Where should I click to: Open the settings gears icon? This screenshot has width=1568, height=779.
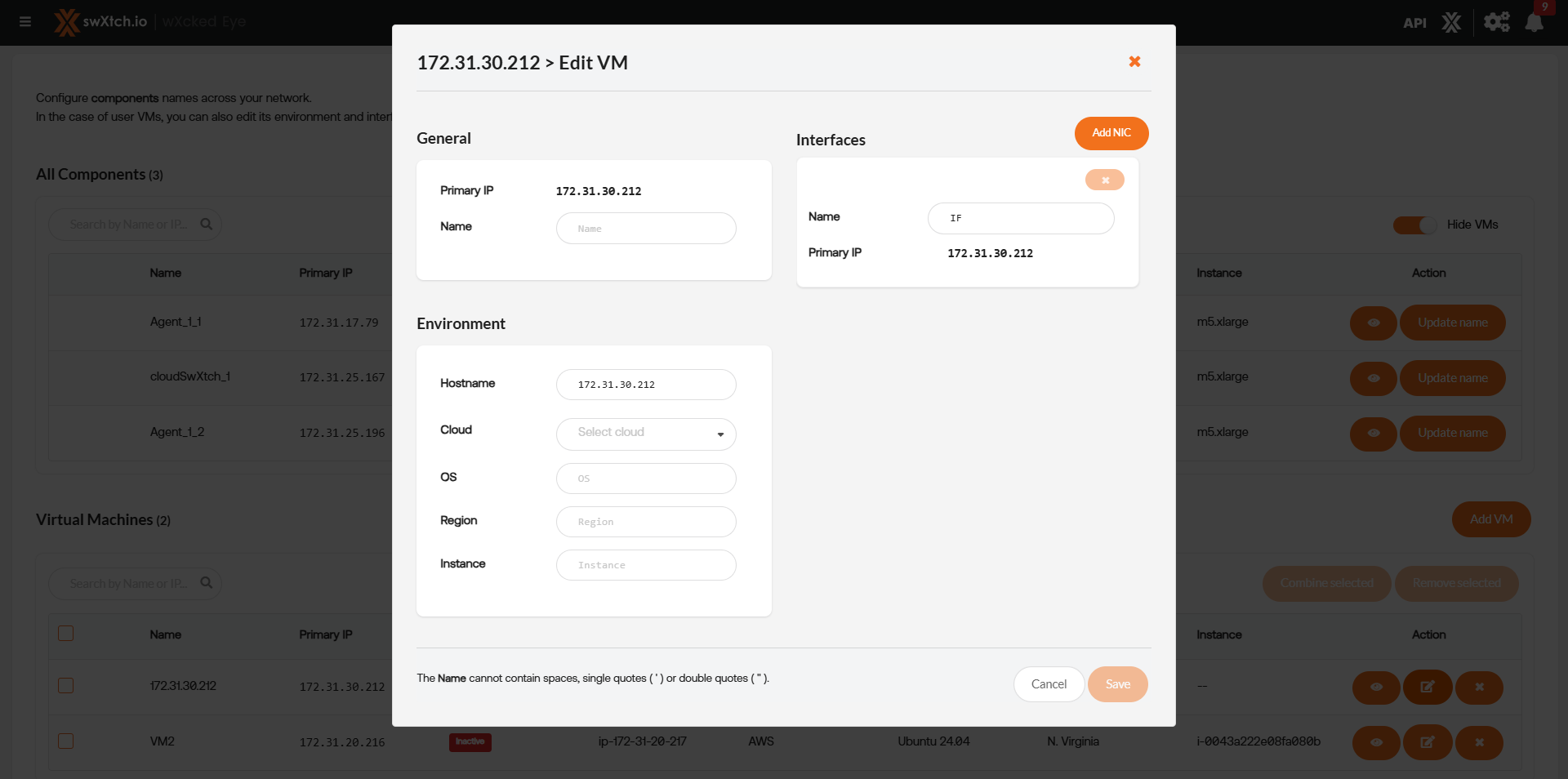[1496, 22]
